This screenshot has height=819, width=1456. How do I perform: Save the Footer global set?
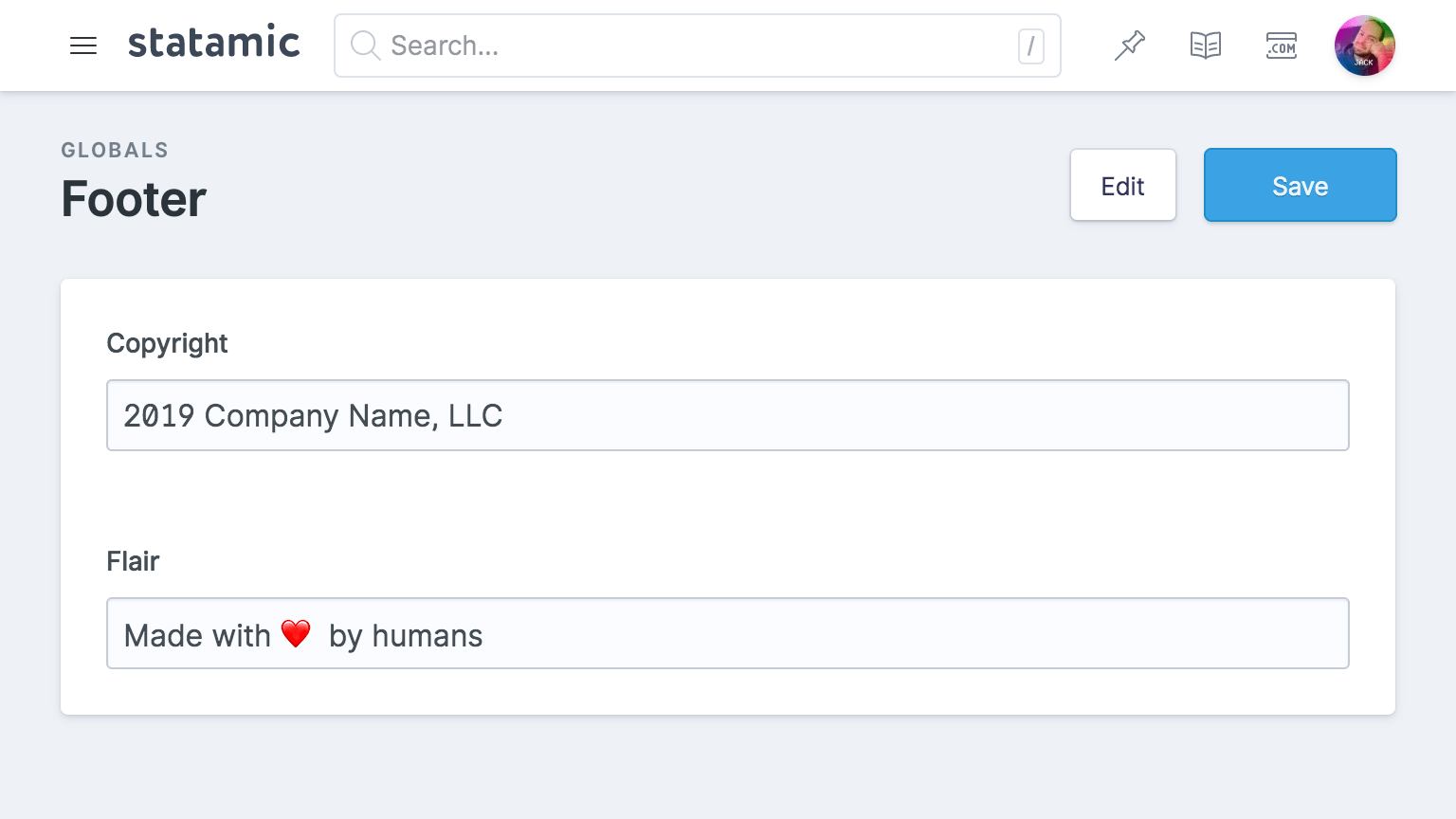pyautogui.click(x=1300, y=185)
